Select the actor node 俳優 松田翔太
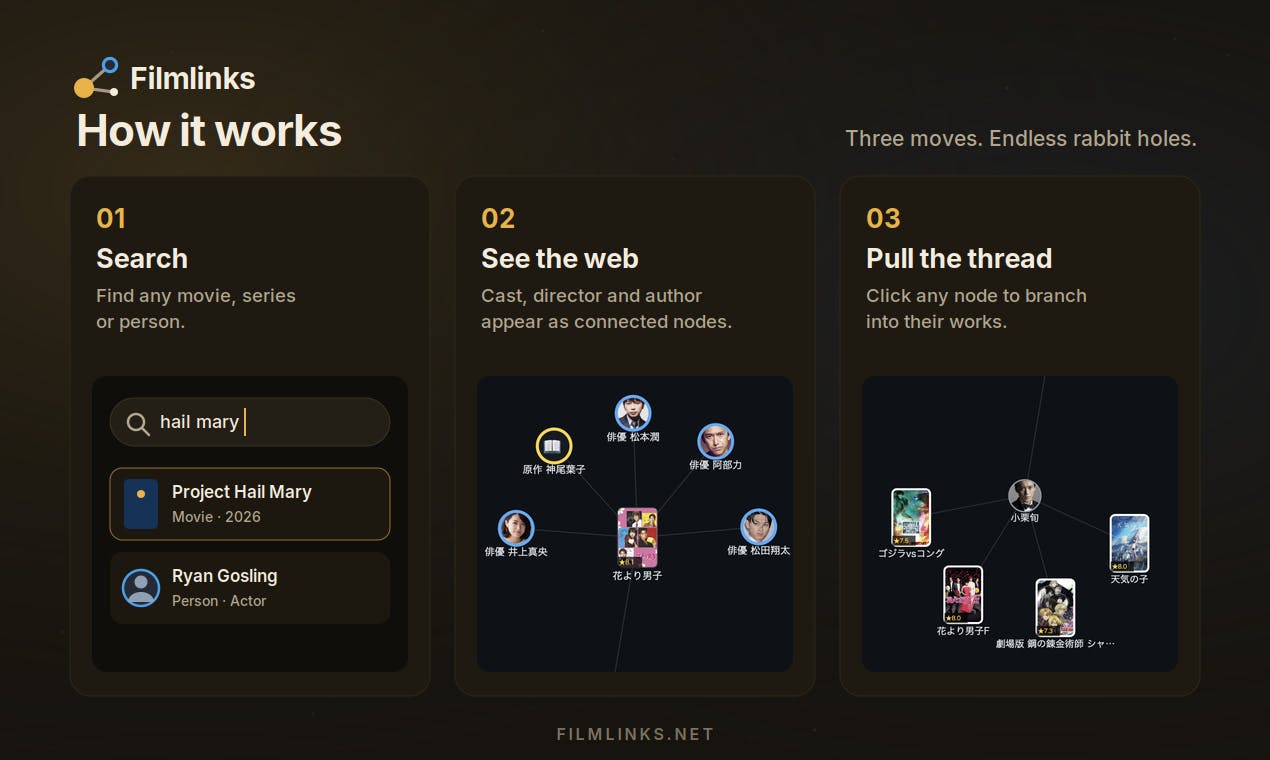 (759, 527)
